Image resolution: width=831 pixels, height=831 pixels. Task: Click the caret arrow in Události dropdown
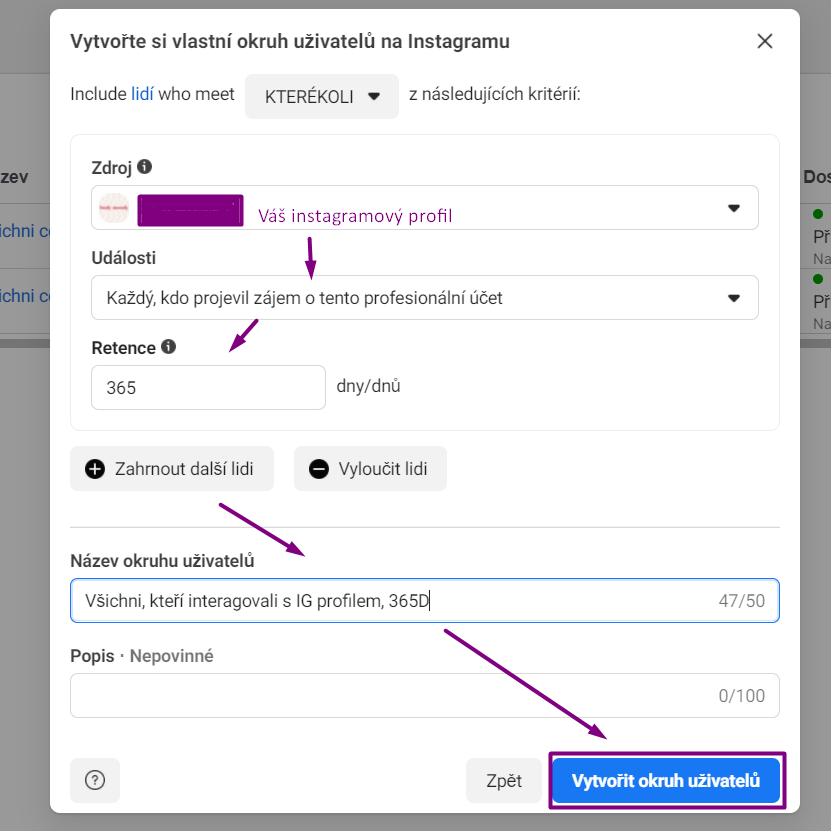733,298
